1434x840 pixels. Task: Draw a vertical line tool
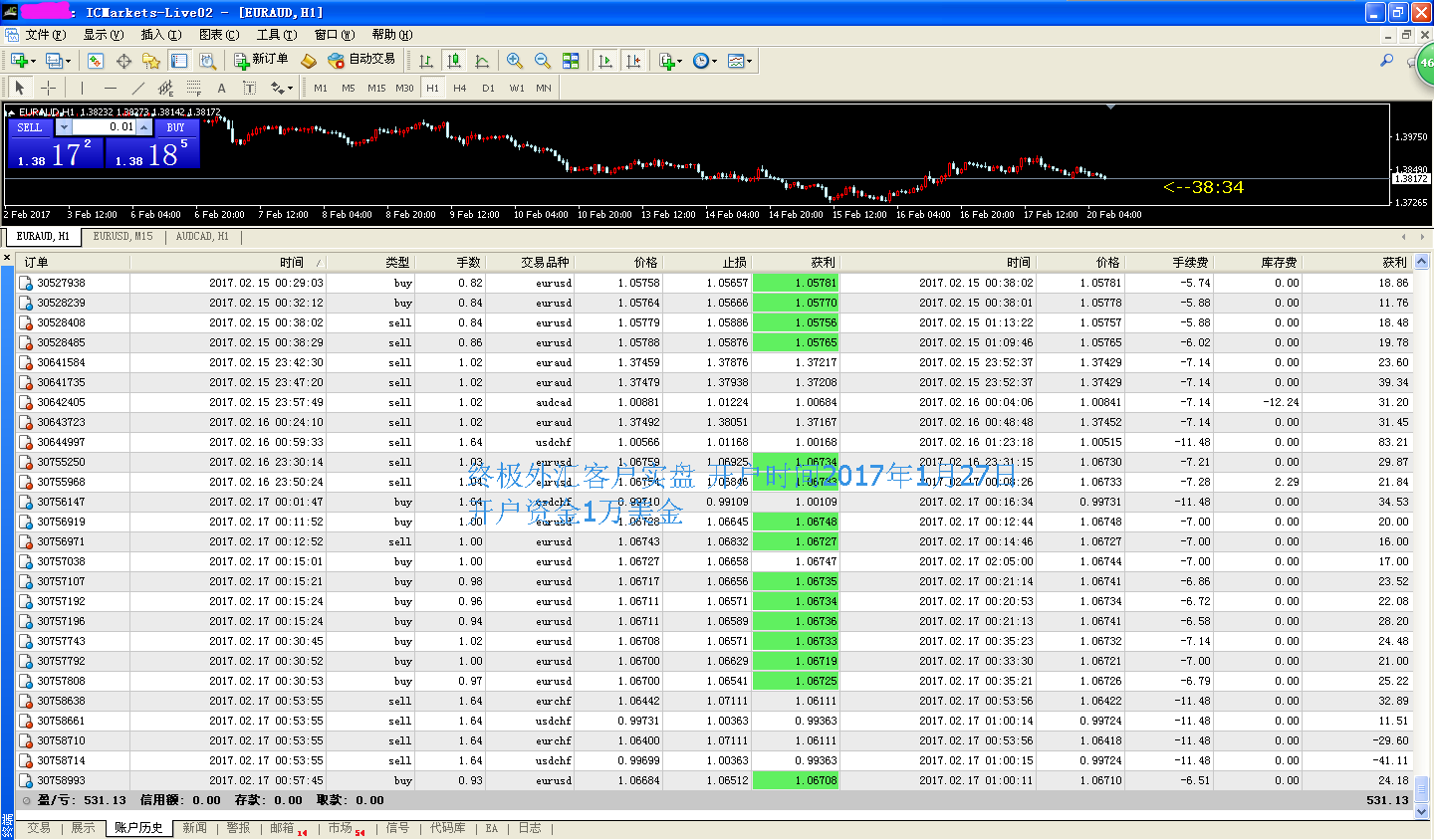[x=82, y=88]
